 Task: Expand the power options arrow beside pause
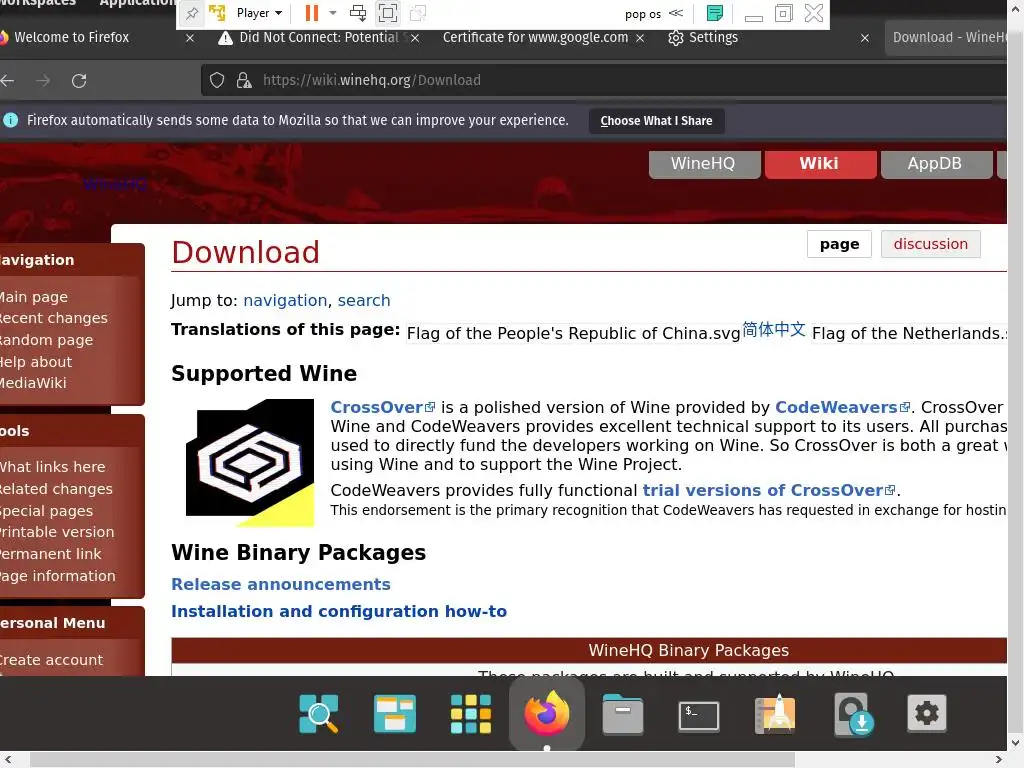332,13
